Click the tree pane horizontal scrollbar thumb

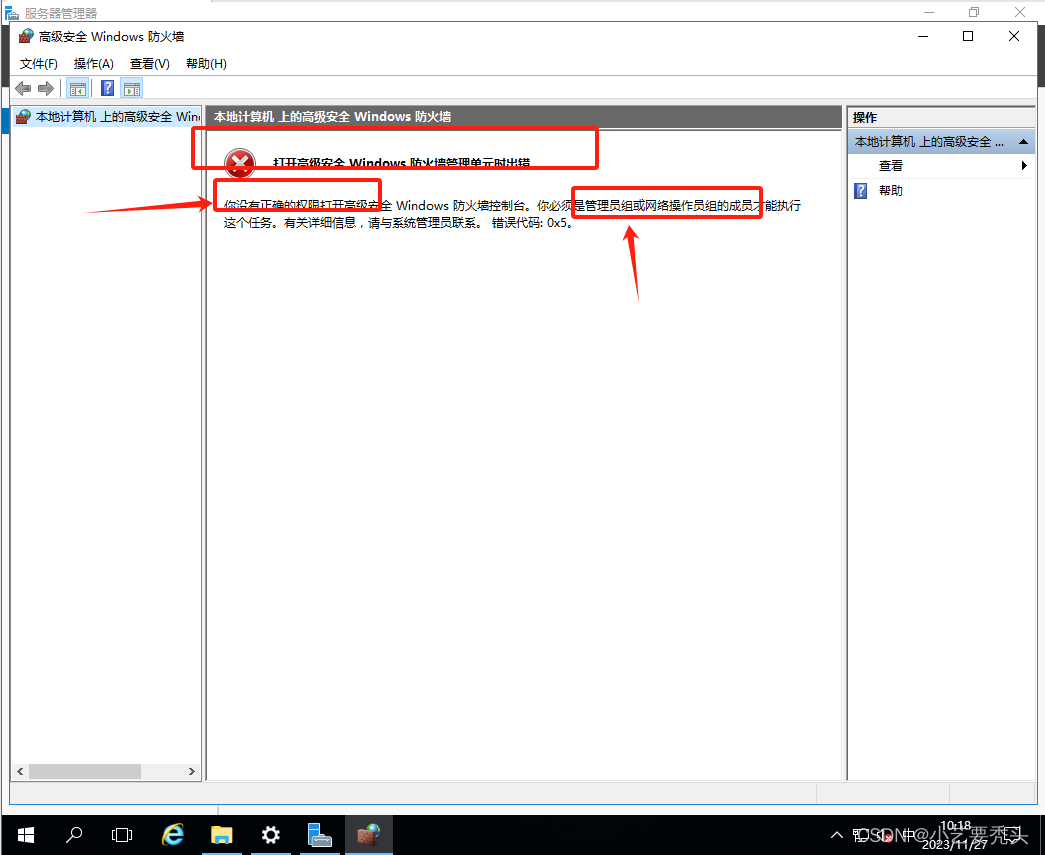85,771
